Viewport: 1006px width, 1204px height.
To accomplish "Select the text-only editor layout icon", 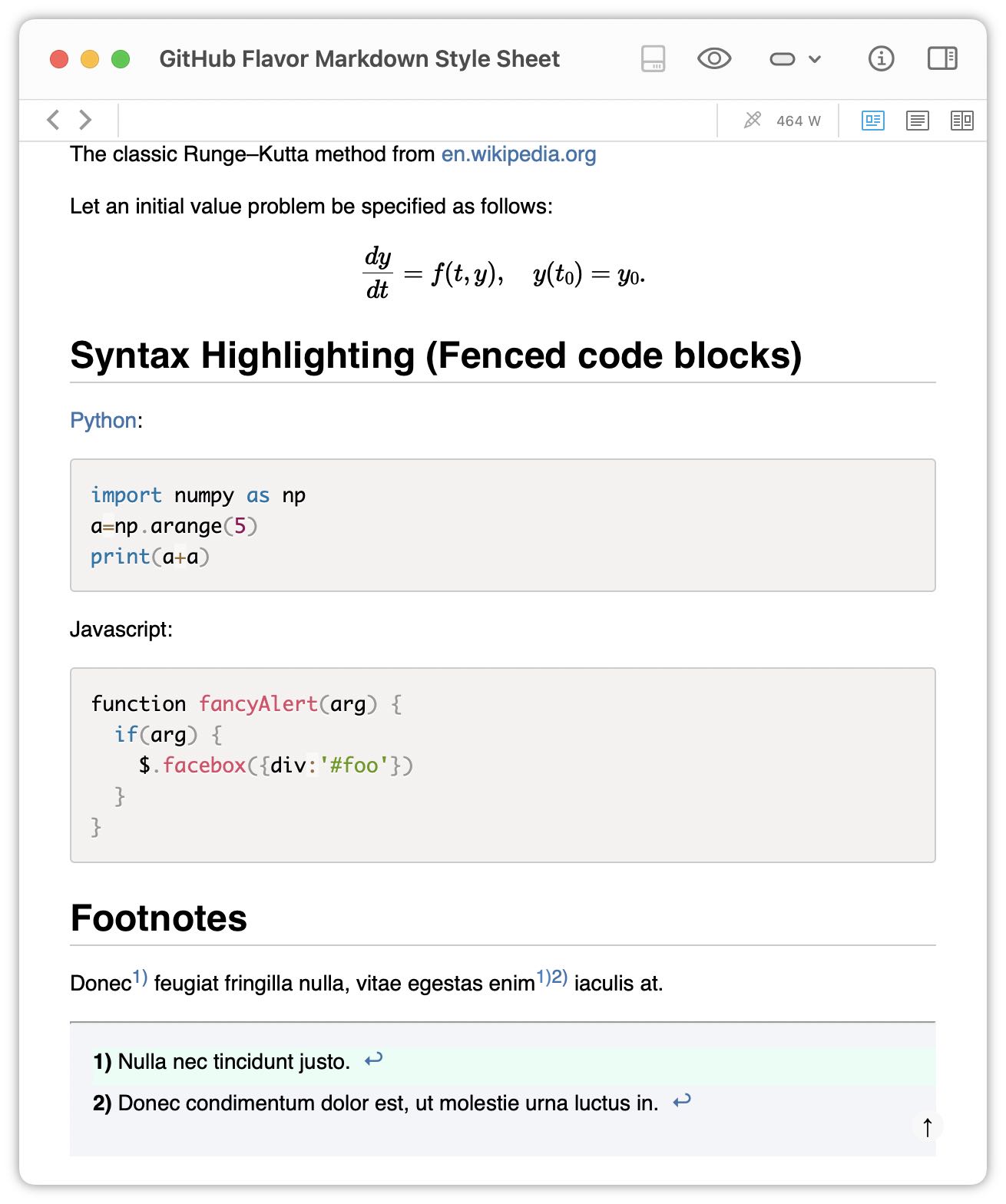I will [x=918, y=121].
